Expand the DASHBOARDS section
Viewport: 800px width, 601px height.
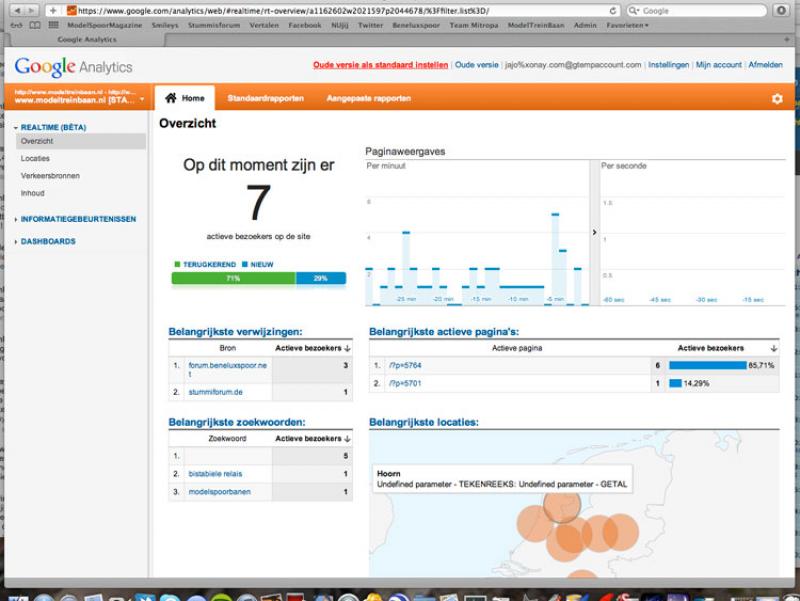(x=16, y=242)
